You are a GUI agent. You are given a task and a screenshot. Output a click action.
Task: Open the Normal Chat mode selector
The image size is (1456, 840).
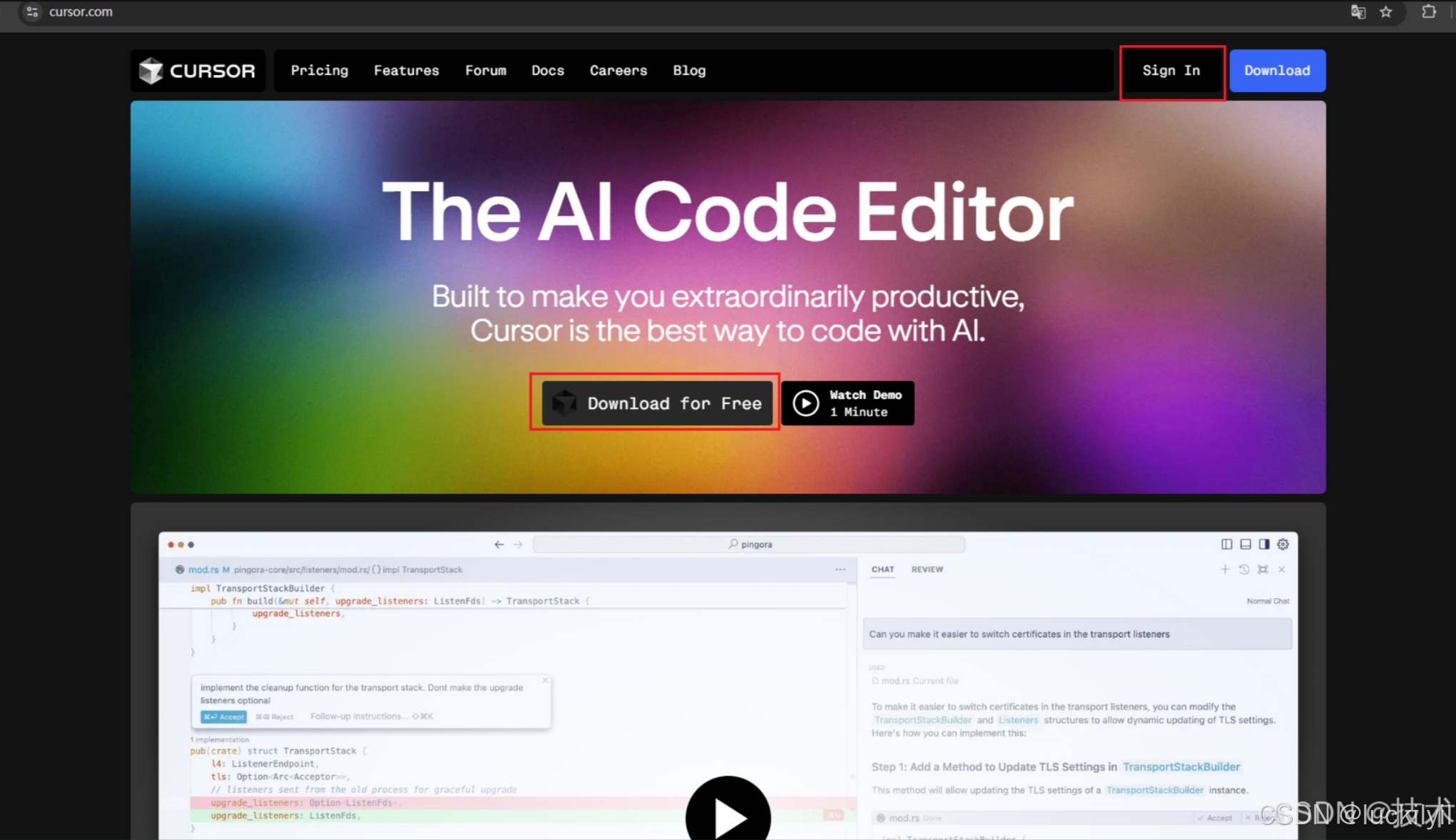pyautogui.click(x=1268, y=601)
